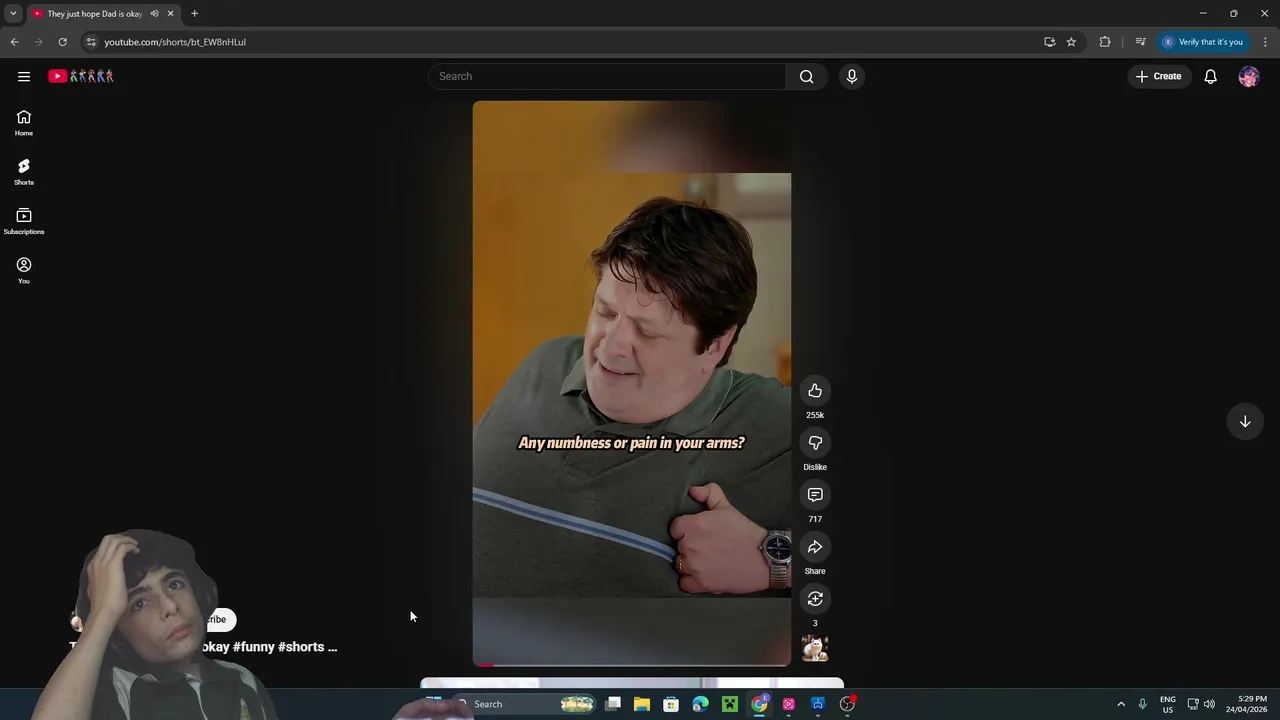
Task: Open the comments panel (717)
Action: click(x=815, y=495)
